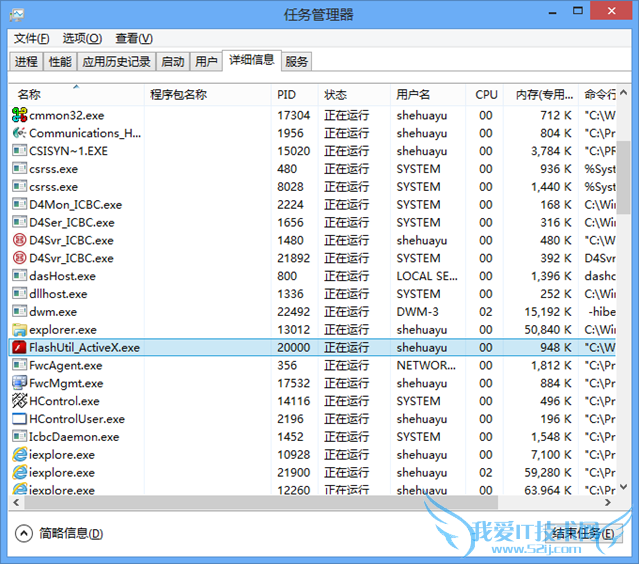The width and height of the screenshot is (639, 564).
Task: Click the explorer.exe folder icon
Action: tap(19, 330)
